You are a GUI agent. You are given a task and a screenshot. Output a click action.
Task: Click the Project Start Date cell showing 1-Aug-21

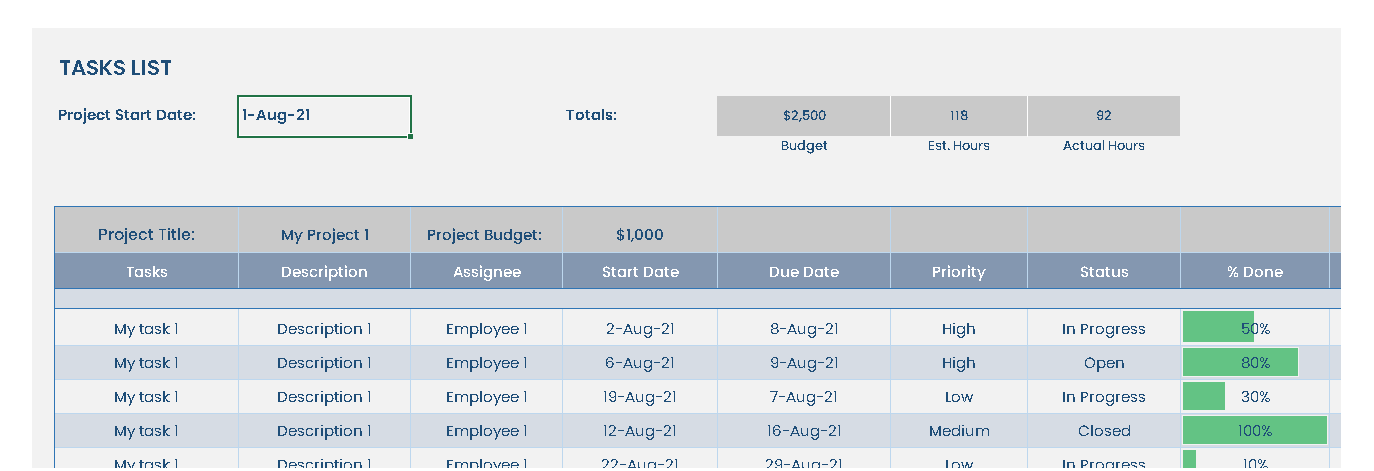(x=324, y=116)
